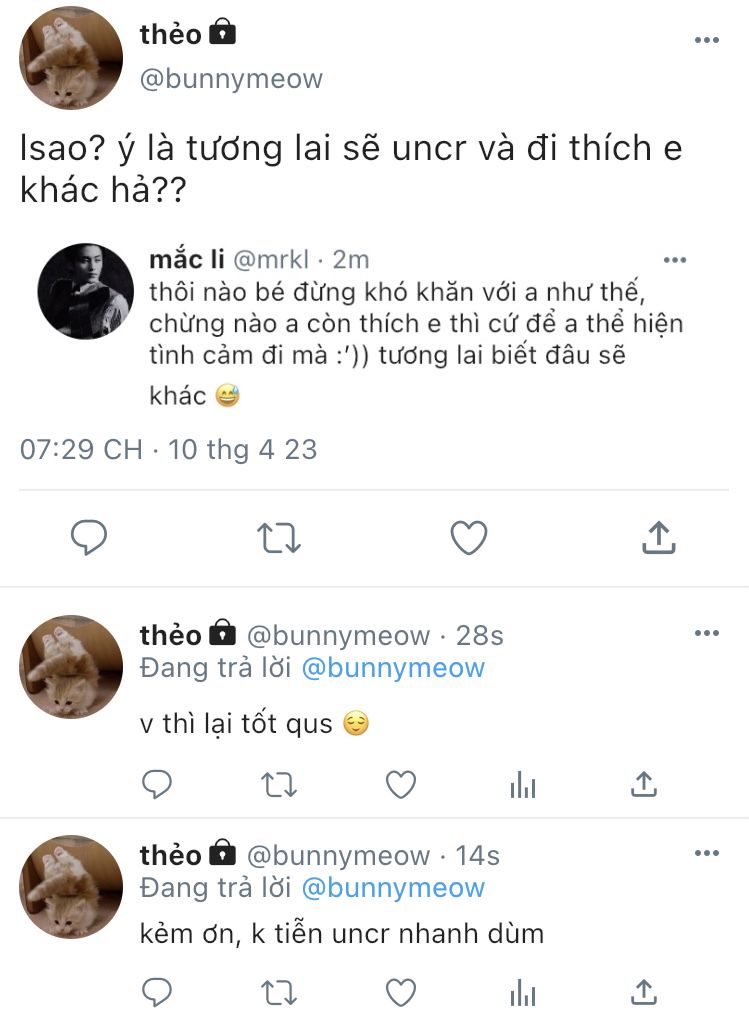Open more options on quoted mắc li tweet
The width and height of the screenshot is (749, 1025).
pyautogui.click(x=675, y=260)
